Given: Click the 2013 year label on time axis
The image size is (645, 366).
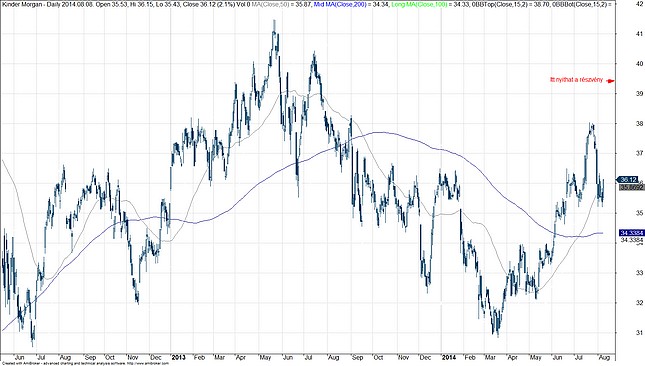Looking at the screenshot, I should (x=178, y=357).
